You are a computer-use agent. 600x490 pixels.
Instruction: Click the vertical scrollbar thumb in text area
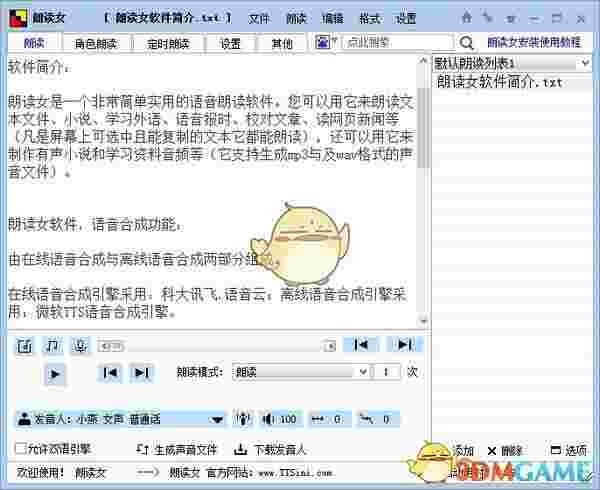pyautogui.click(x=423, y=128)
